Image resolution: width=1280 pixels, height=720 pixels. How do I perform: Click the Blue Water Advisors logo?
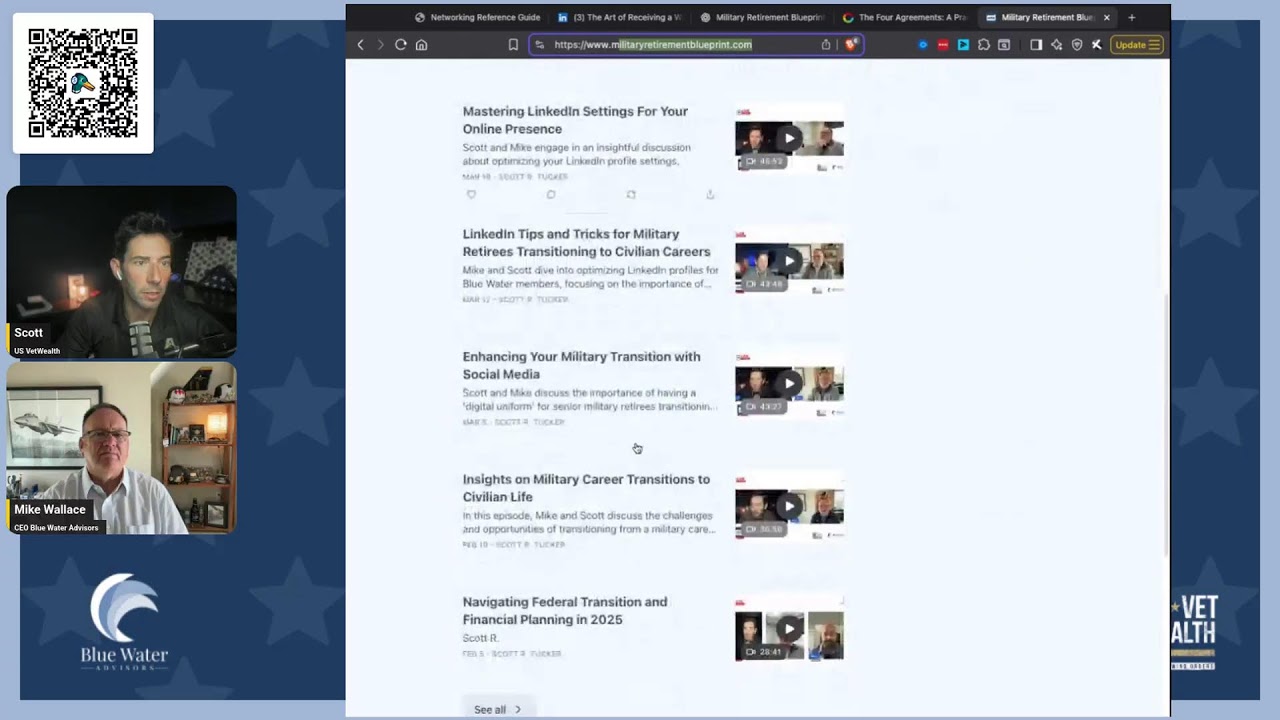124,622
